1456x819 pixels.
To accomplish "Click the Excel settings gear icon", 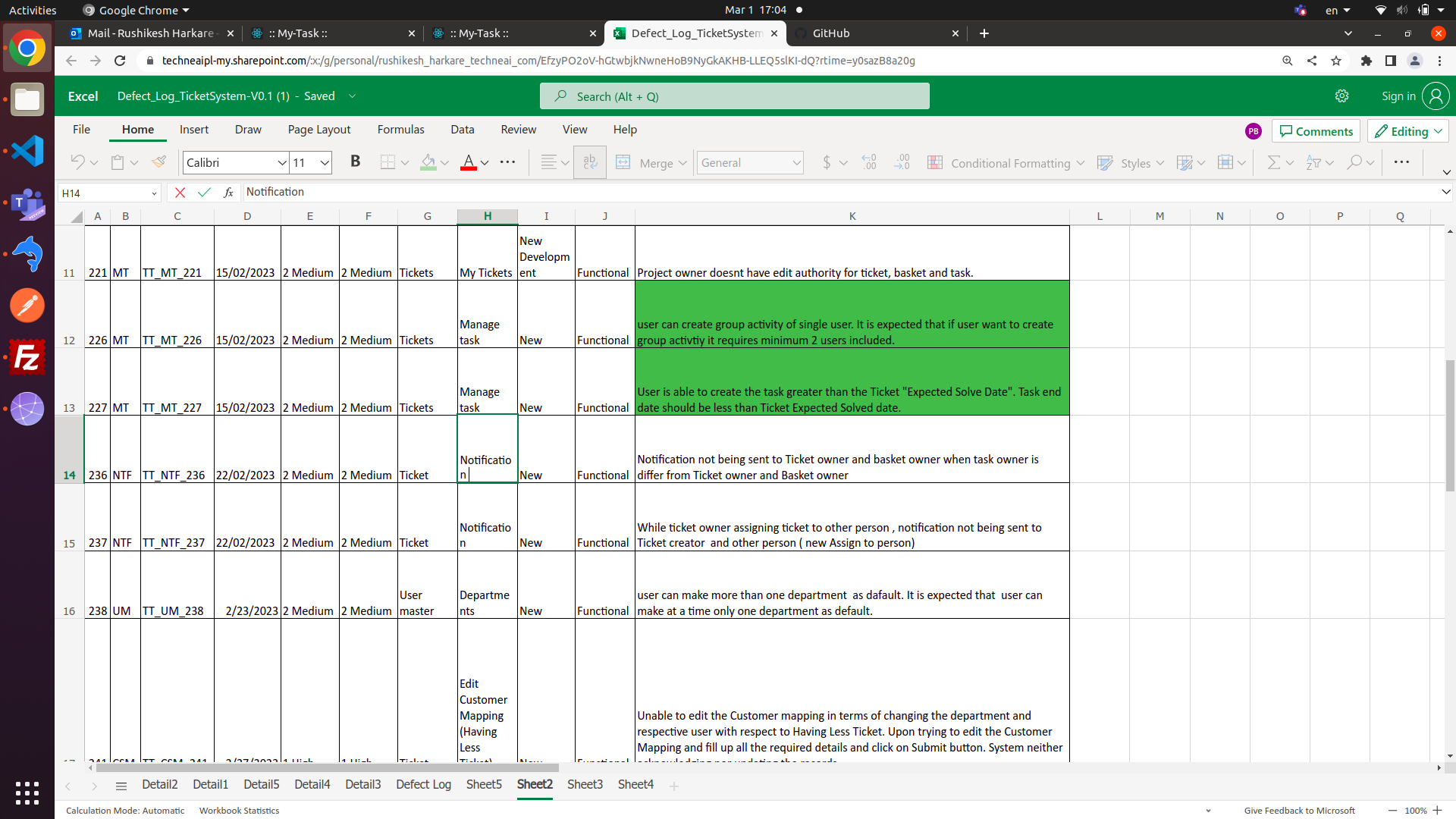I will point(1342,96).
